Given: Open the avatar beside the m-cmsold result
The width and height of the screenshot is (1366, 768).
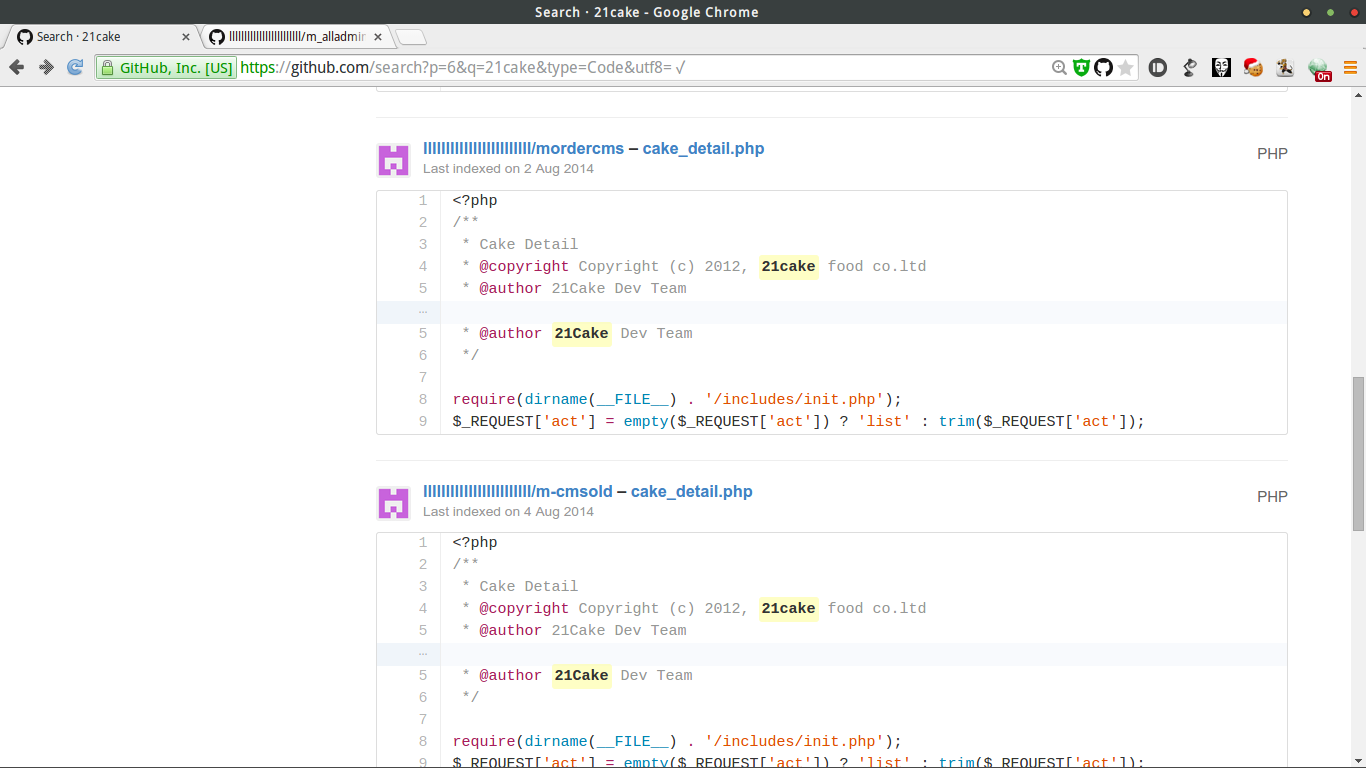Looking at the screenshot, I should [393, 503].
